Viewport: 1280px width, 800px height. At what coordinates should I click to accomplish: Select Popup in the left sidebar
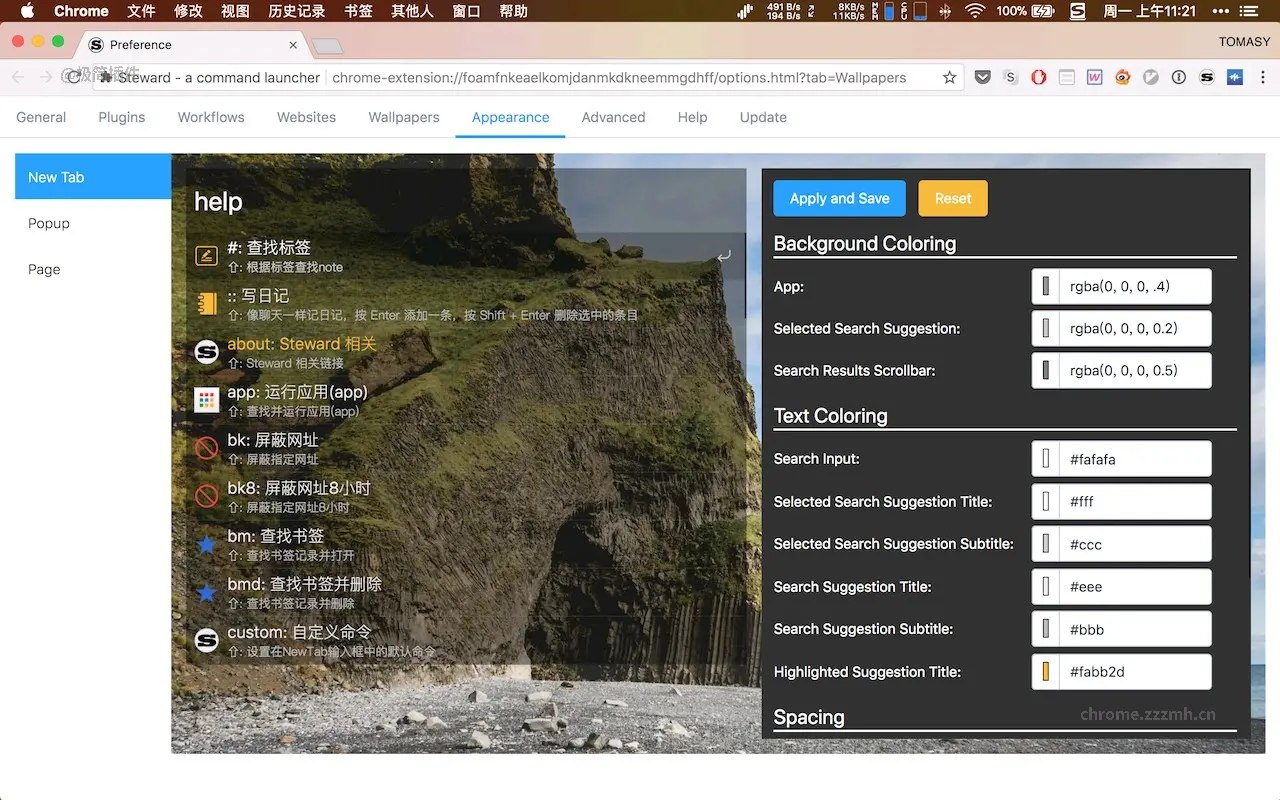48,223
